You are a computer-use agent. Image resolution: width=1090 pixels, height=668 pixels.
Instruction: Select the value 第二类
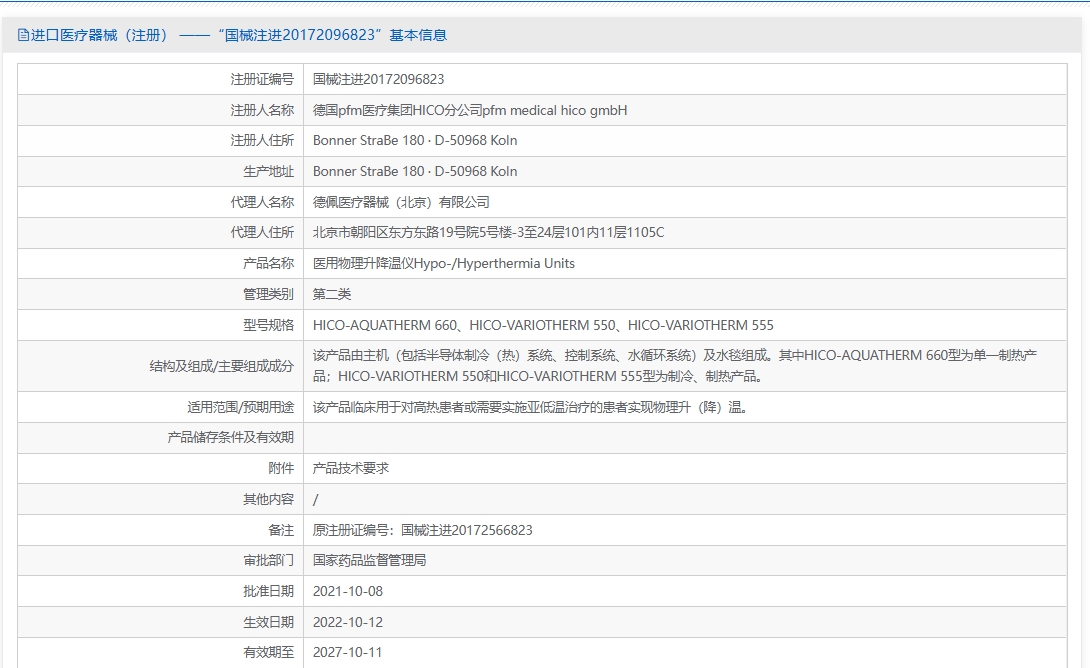pos(332,294)
